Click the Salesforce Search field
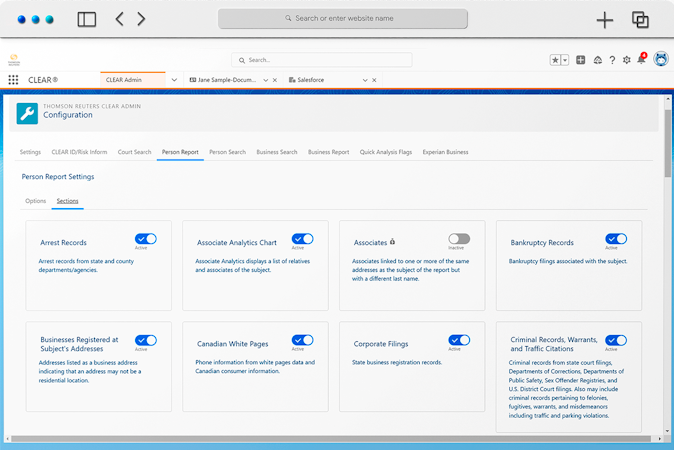 (322, 60)
